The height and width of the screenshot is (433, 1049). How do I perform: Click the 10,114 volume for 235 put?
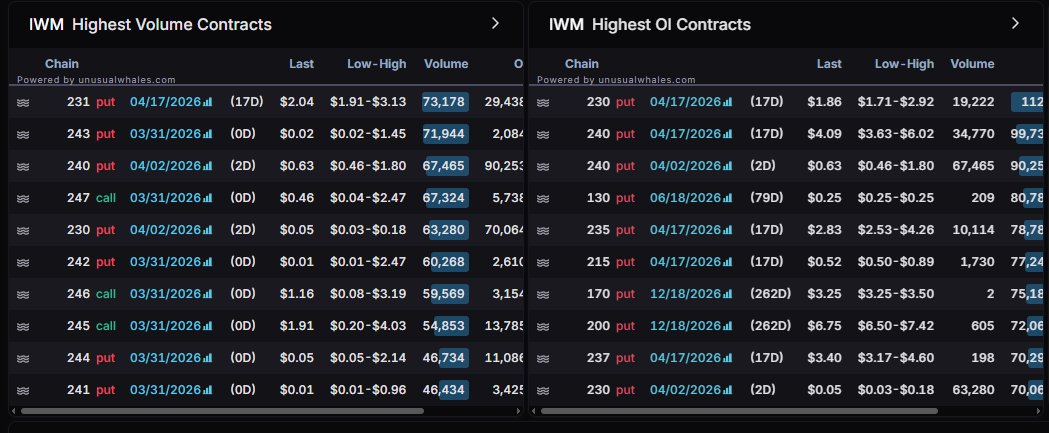(x=973, y=230)
